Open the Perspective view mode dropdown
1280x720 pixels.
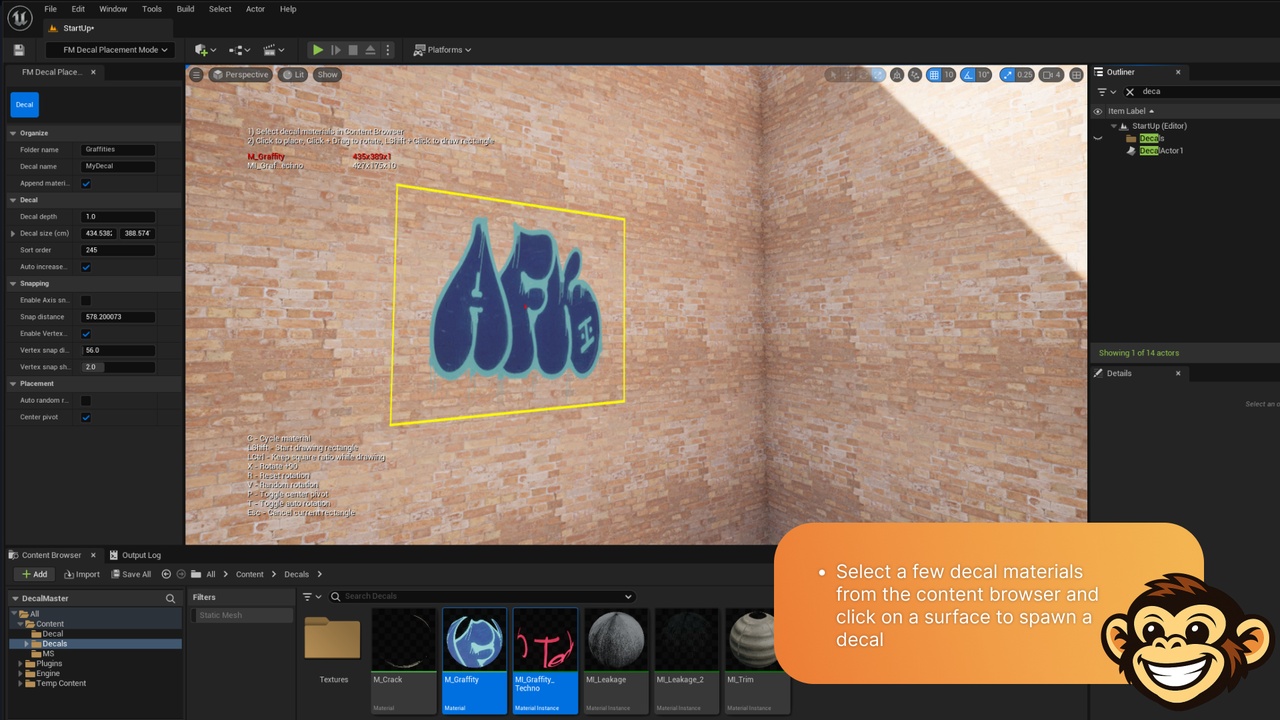(x=240, y=75)
